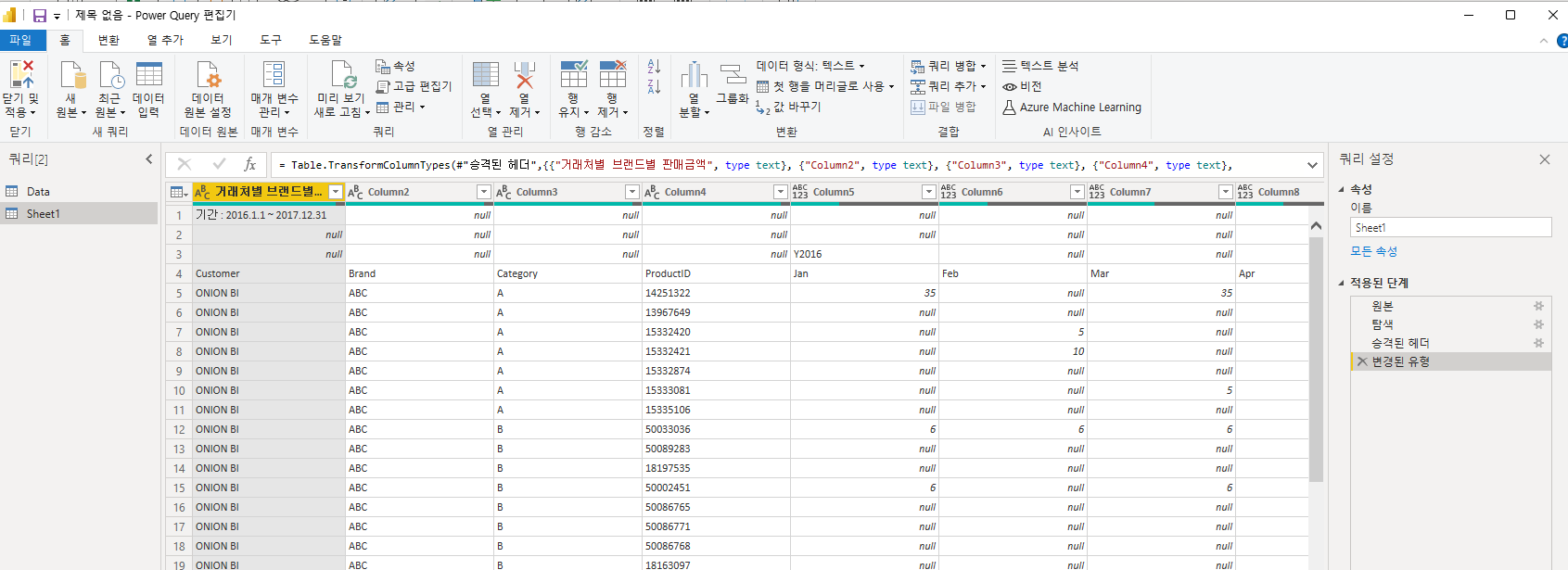The width and height of the screenshot is (1568, 570).
Task: Click the query name field Sheet1
Action: pyautogui.click(x=1450, y=227)
